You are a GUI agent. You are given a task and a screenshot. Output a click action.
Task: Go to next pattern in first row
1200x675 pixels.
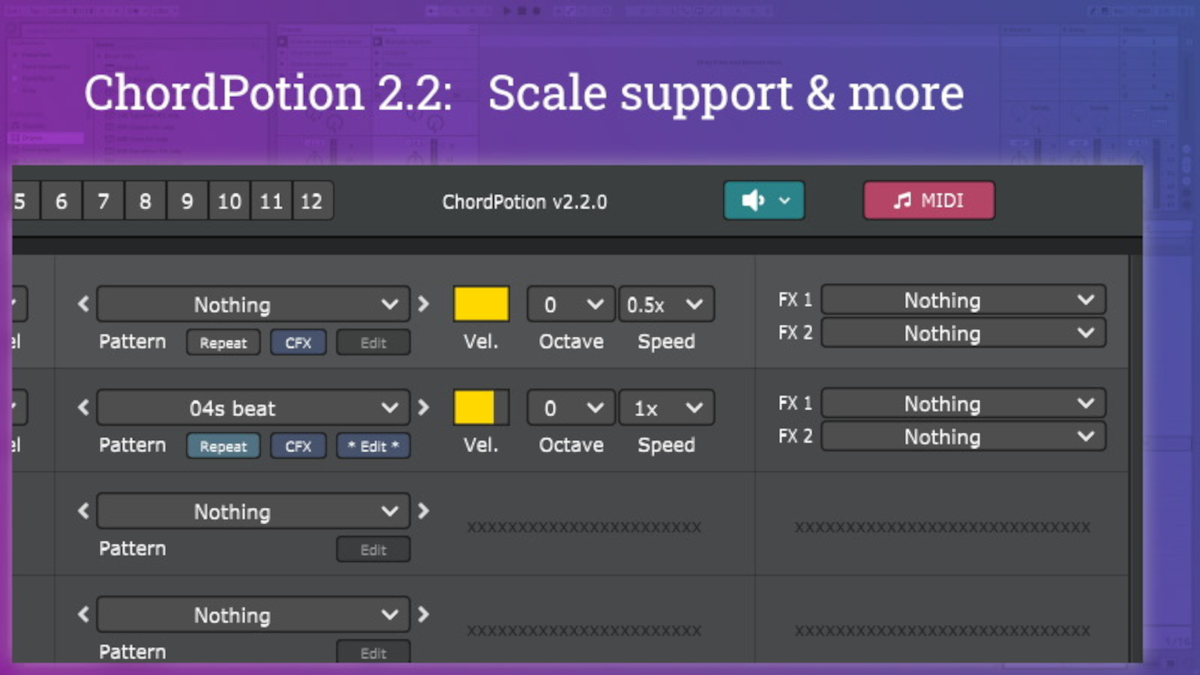click(x=423, y=304)
